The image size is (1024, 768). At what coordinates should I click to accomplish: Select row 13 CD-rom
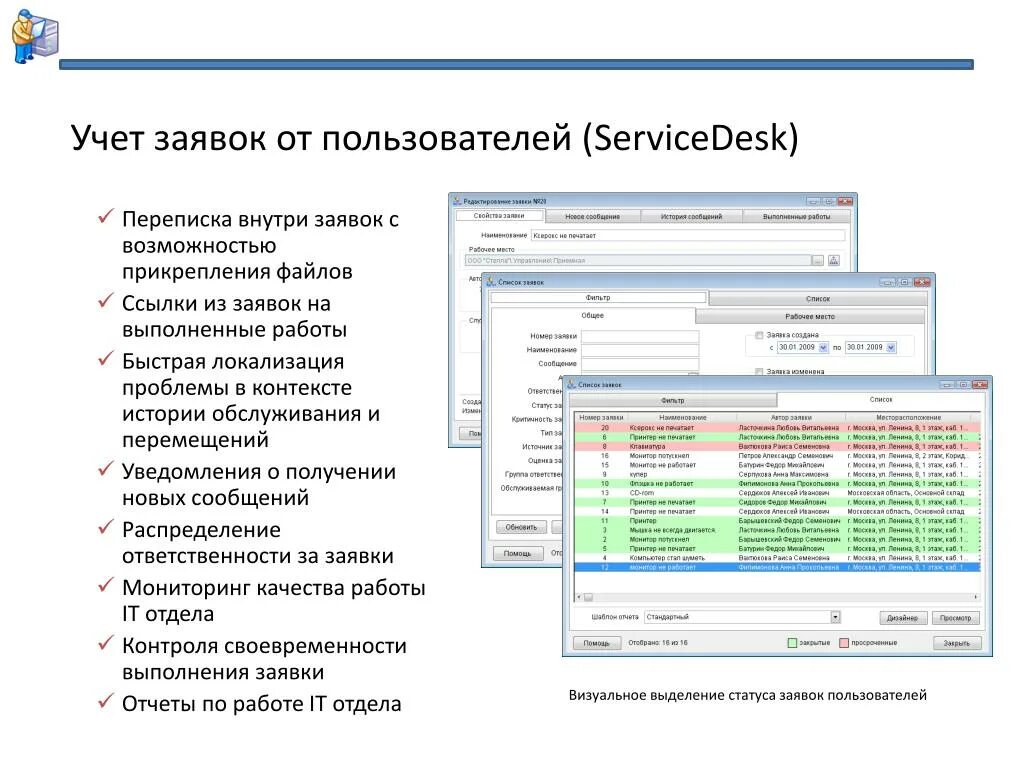[x=777, y=493]
